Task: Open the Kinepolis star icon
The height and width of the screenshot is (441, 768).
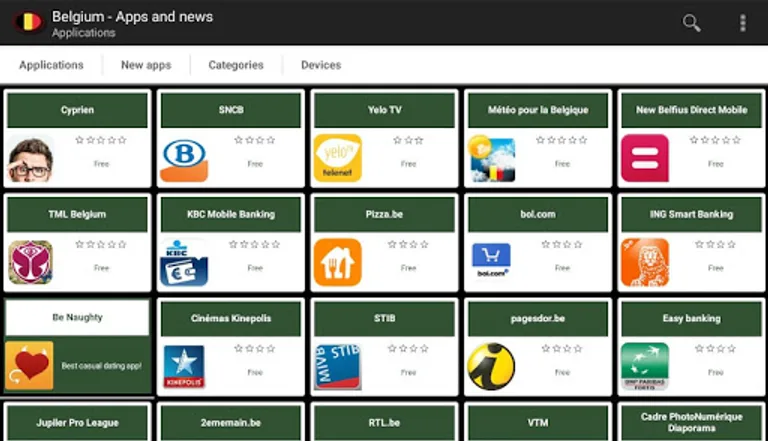Action: pos(184,367)
